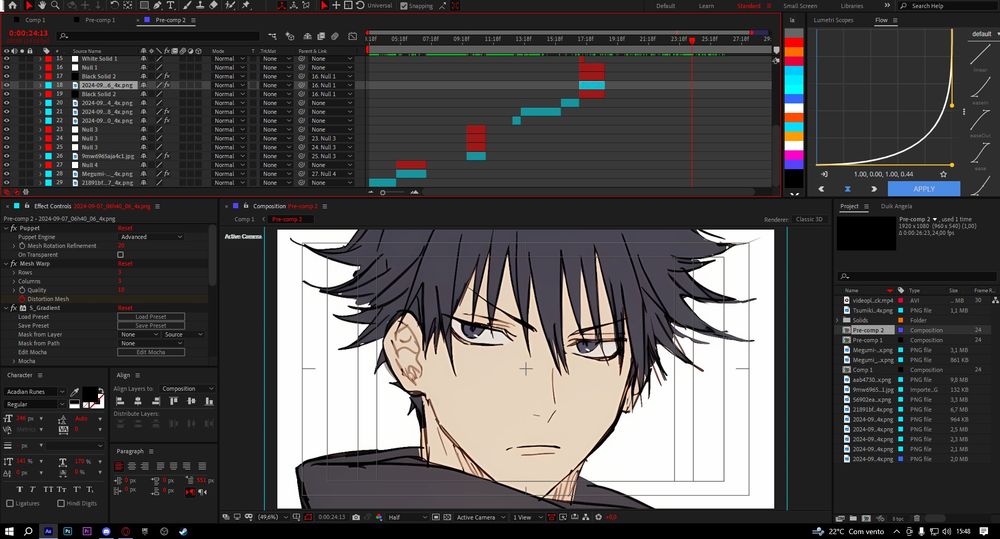Take a snapshot with the camera icon
This screenshot has width=1000, height=539.
(x=356, y=517)
